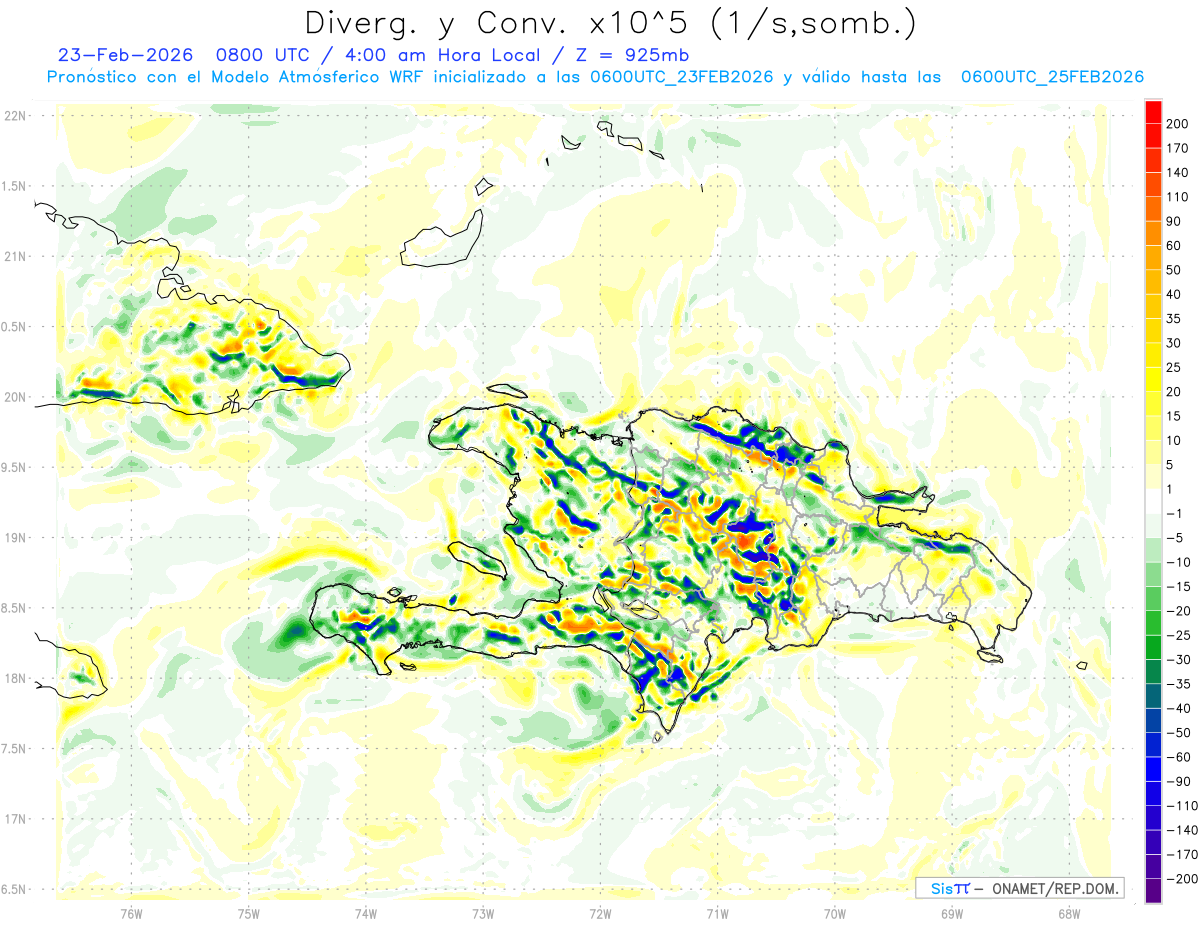Click the "73W" longitude label
1200x927 pixels.
tap(483, 913)
